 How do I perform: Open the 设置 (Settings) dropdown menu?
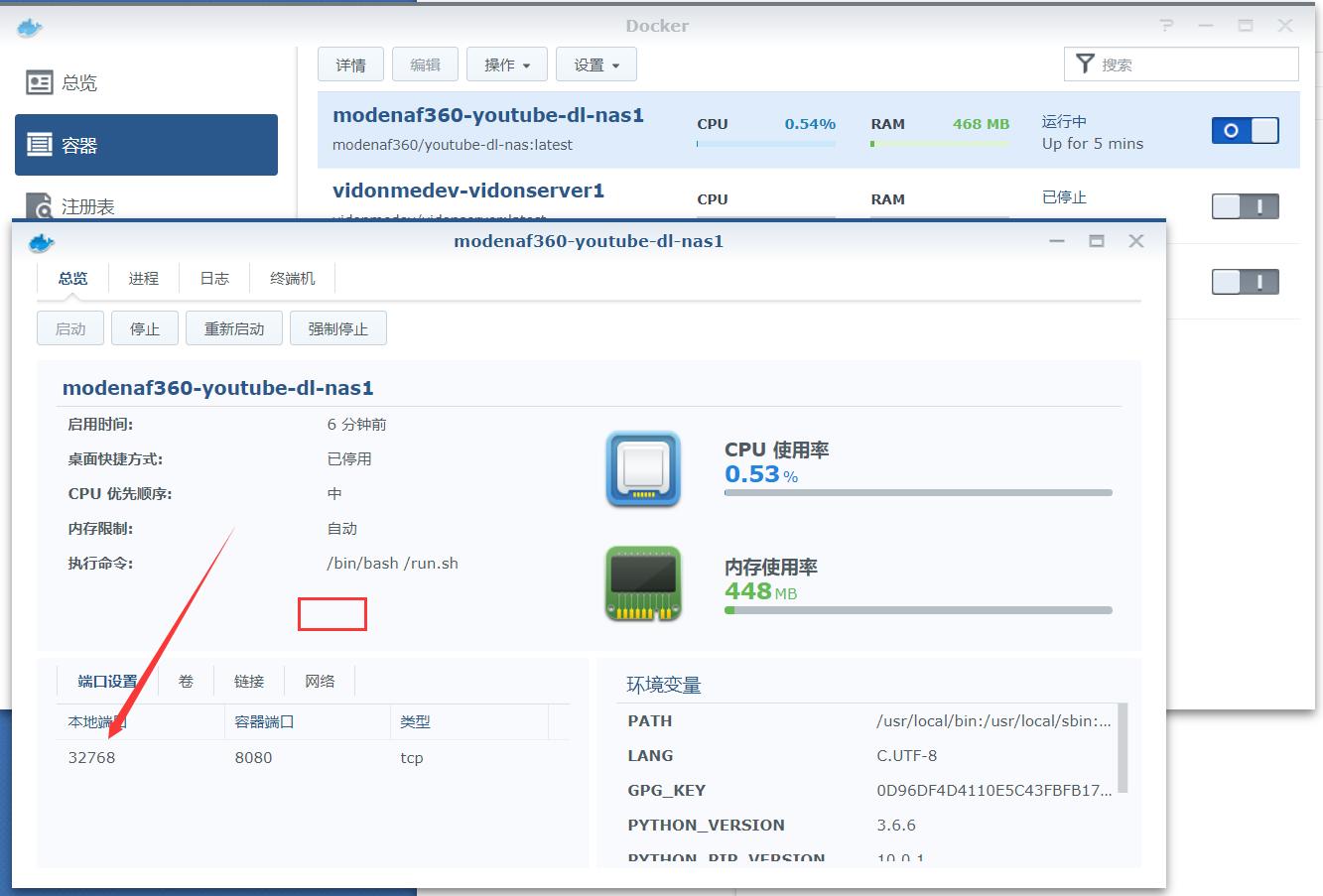click(595, 64)
